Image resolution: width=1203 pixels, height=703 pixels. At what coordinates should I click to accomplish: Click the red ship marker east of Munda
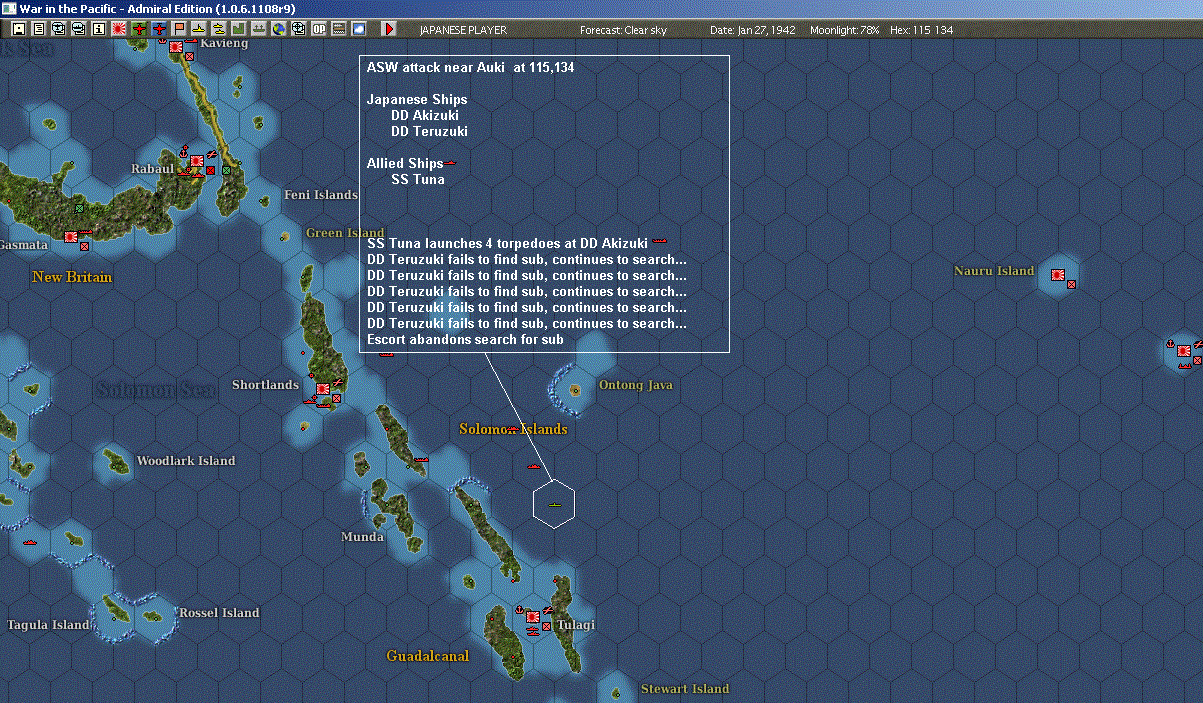pyautogui.click(x=421, y=459)
